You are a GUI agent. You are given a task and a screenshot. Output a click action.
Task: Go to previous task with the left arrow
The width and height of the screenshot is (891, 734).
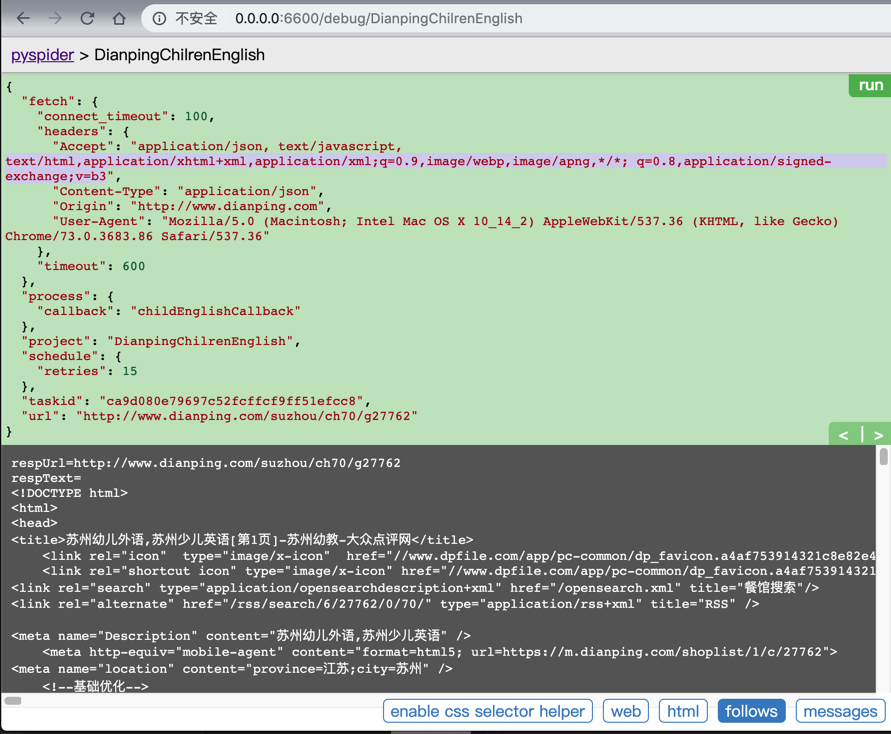click(x=844, y=435)
